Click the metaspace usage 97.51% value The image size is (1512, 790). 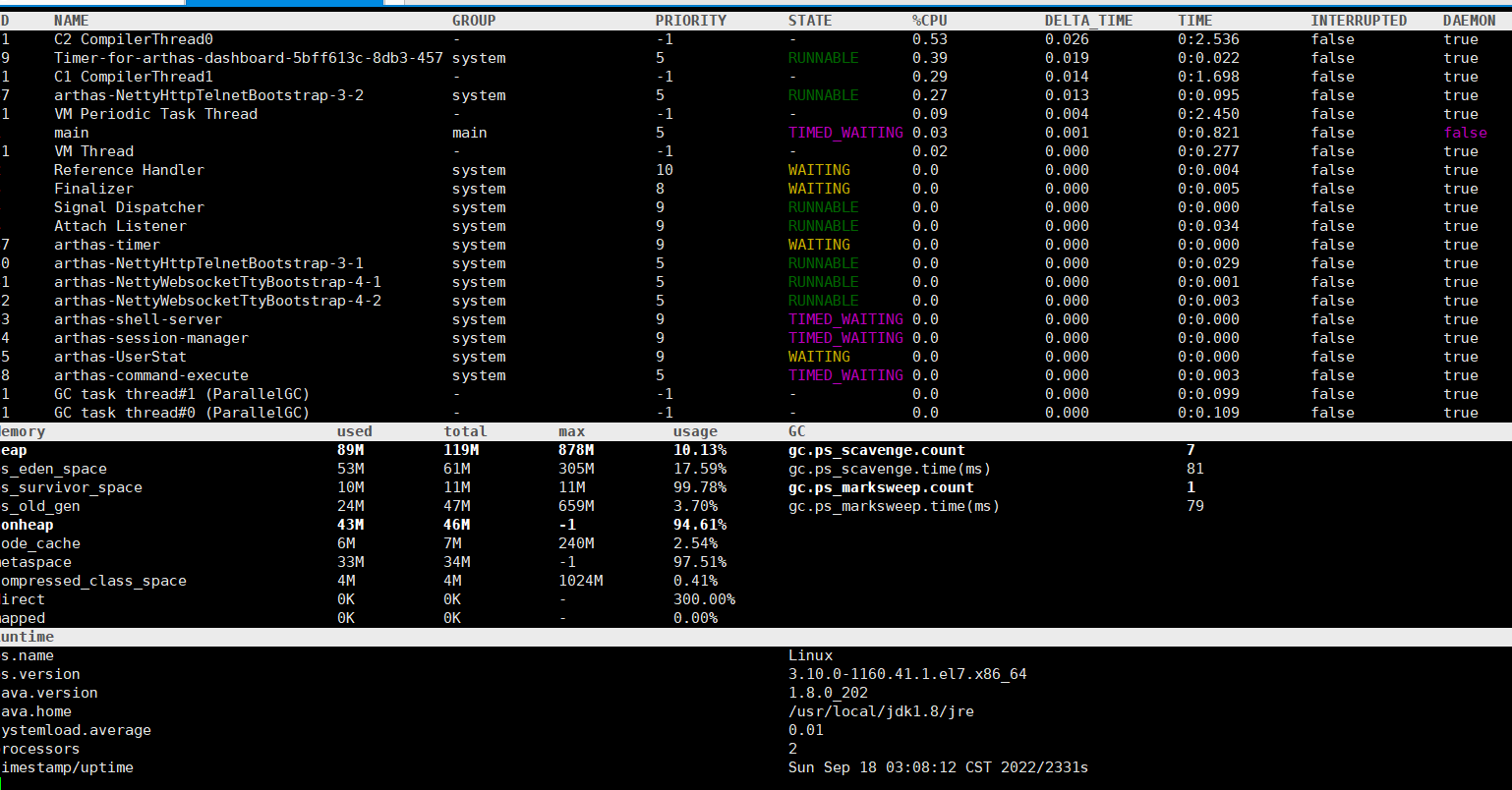click(700, 562)
